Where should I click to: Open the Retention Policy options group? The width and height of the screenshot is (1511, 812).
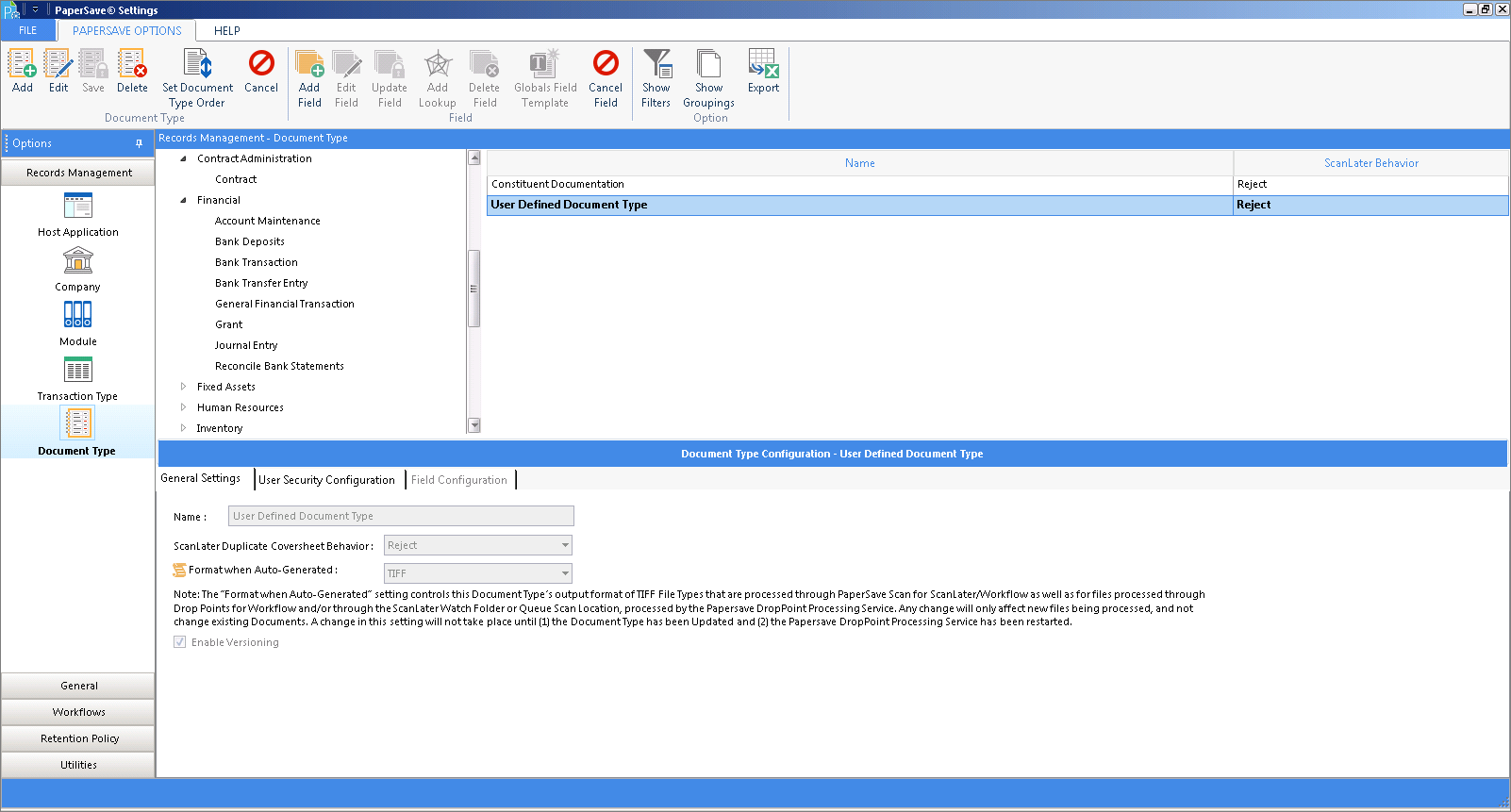click(x=78, y=738)
